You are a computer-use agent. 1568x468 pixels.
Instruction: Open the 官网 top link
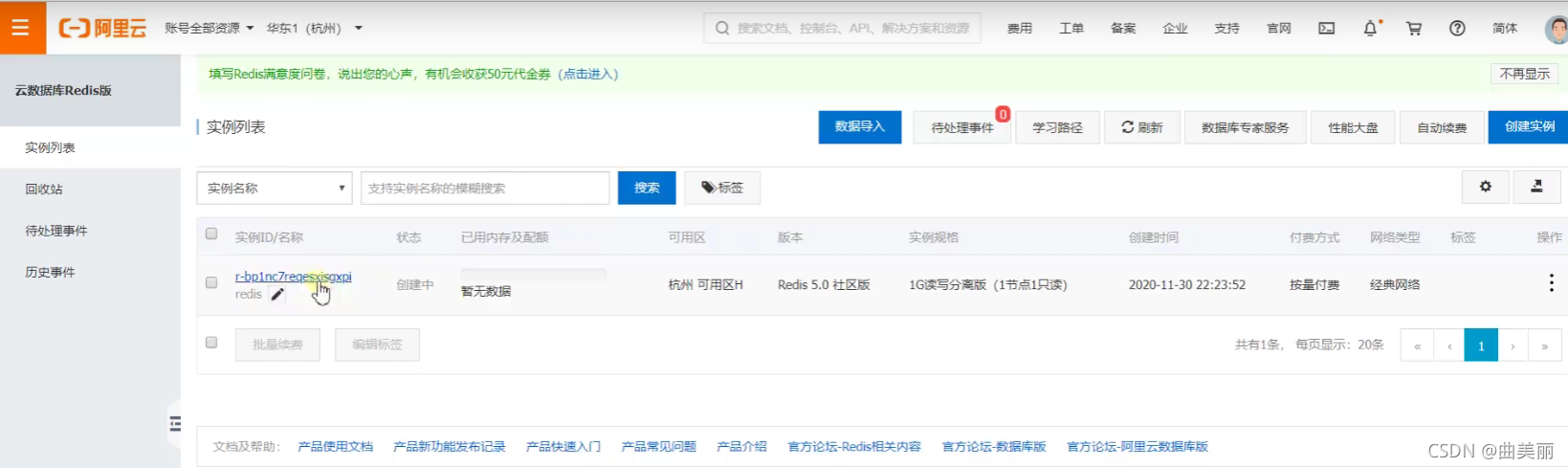click(1279, 28)
